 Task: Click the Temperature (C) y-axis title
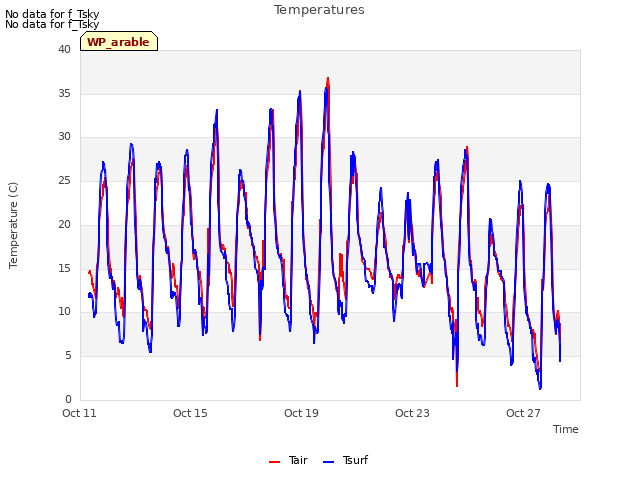pyautogui.click(x=13, y=225)
